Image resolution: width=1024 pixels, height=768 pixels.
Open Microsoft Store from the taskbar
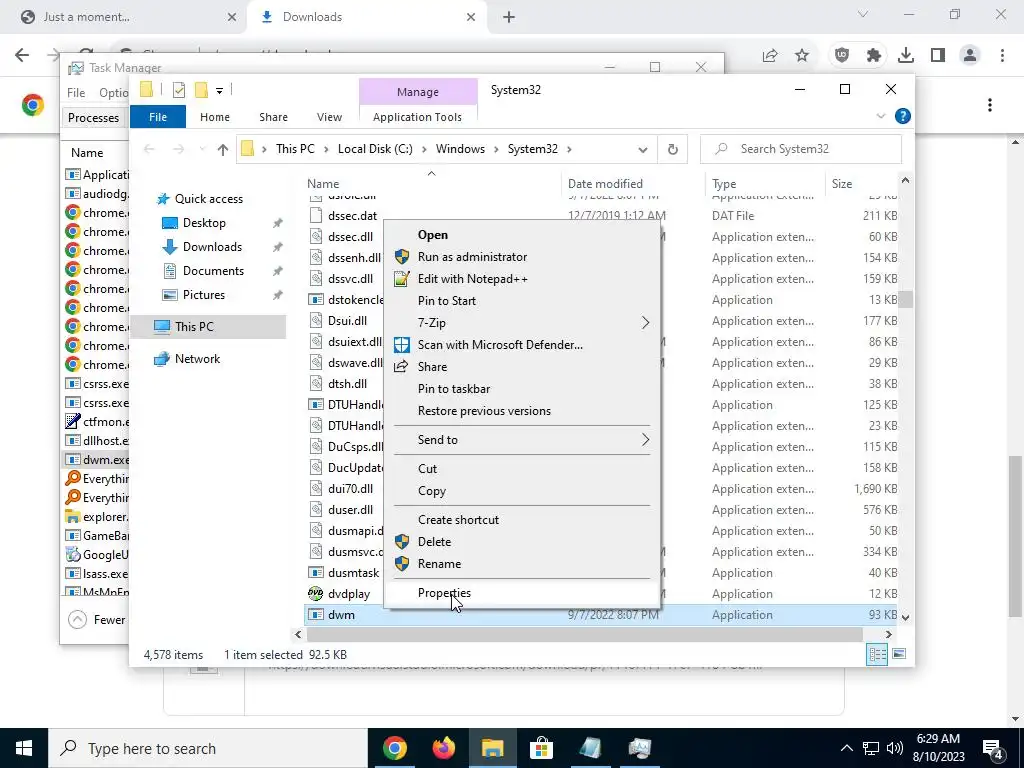tap(541, 748)
